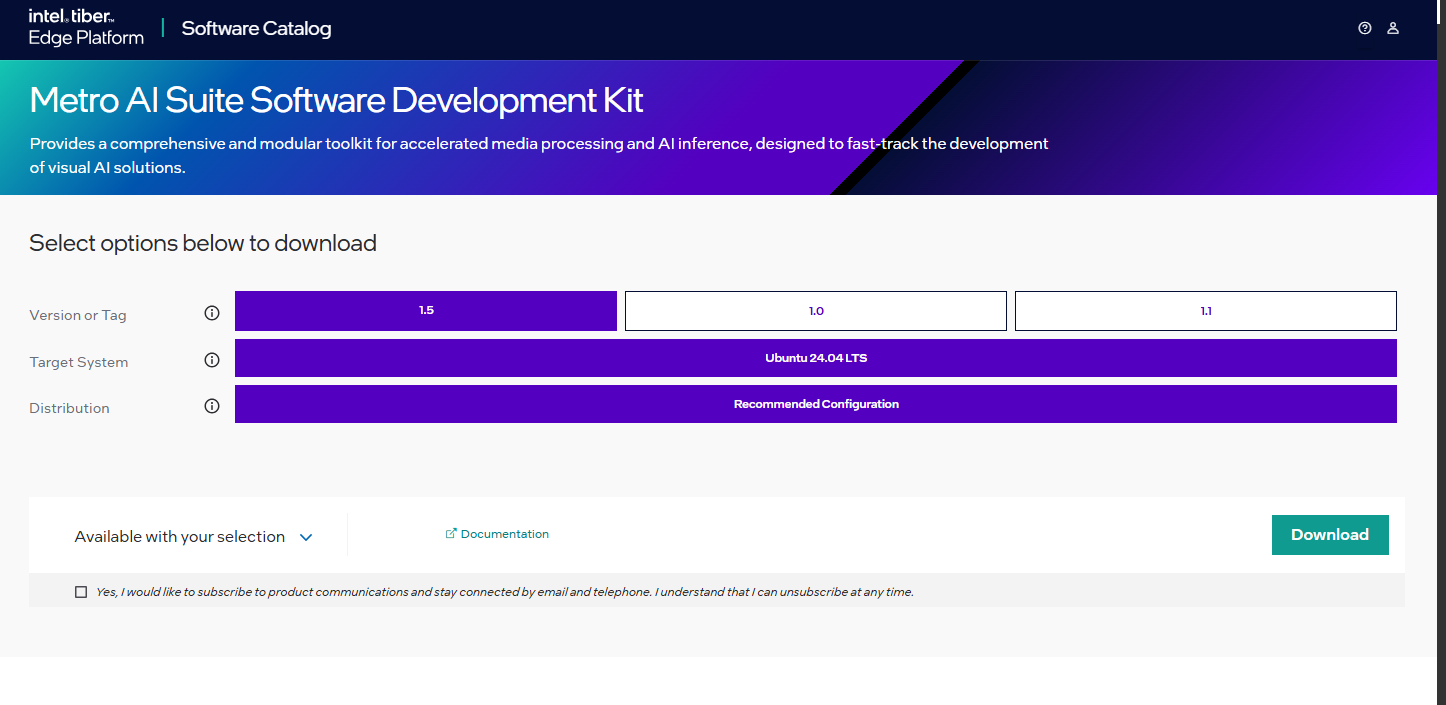Open the help question mark icon
The image size is (1446, 705).
point(1365,29)
